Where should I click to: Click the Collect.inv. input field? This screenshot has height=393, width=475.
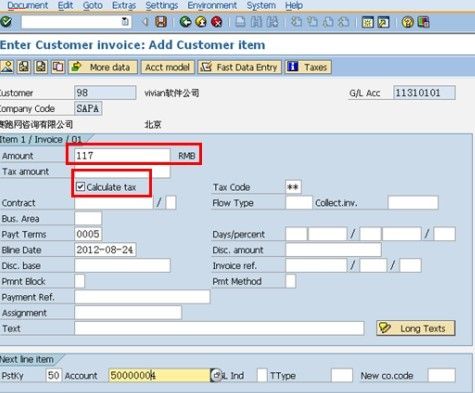413,202
